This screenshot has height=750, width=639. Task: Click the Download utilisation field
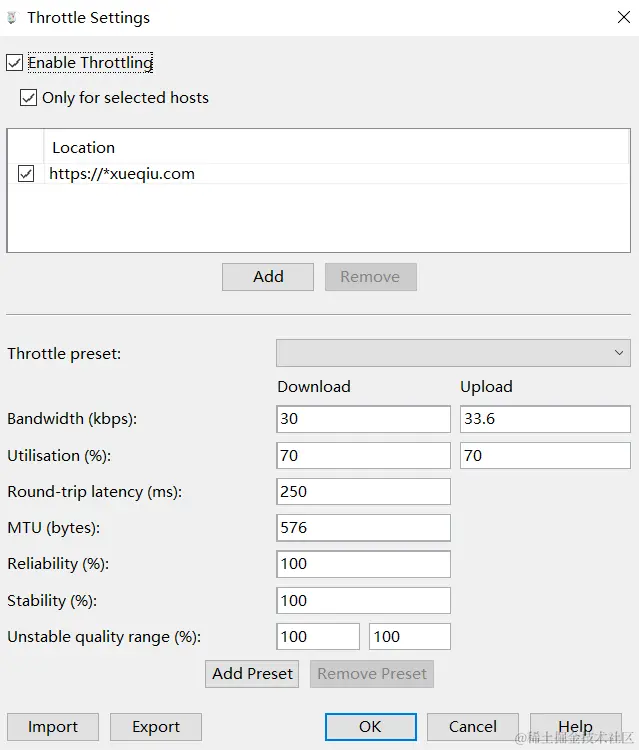click(x=363, y=455)
